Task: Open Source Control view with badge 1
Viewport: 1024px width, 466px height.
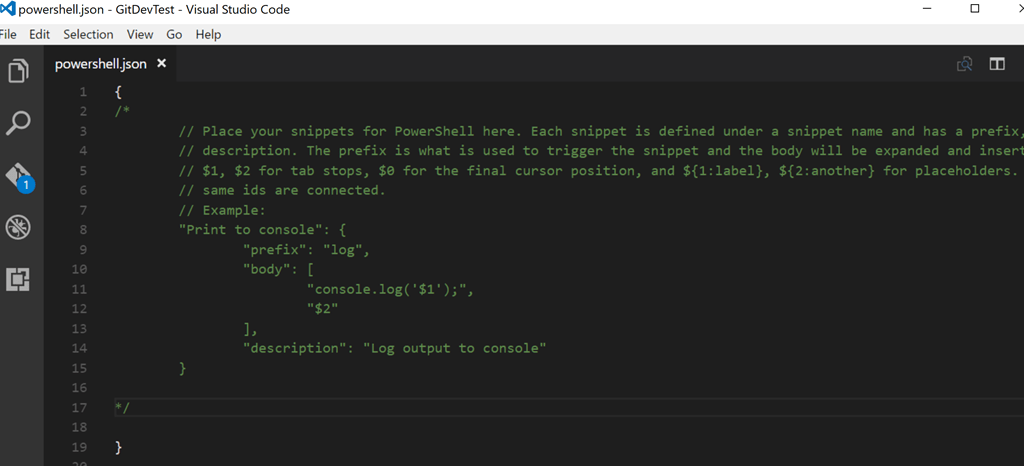Action: [18, 176]
